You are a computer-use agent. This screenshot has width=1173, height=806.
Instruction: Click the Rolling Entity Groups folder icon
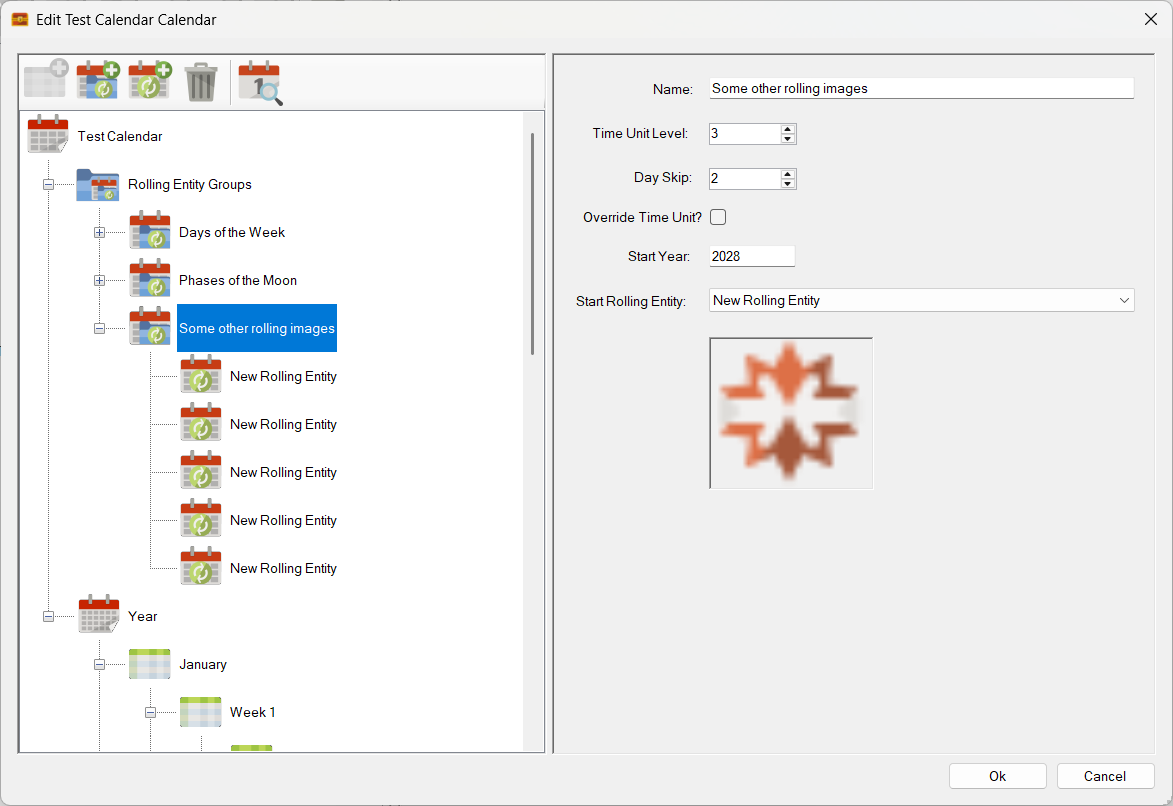pyautogui.click(x=98, y=184)
